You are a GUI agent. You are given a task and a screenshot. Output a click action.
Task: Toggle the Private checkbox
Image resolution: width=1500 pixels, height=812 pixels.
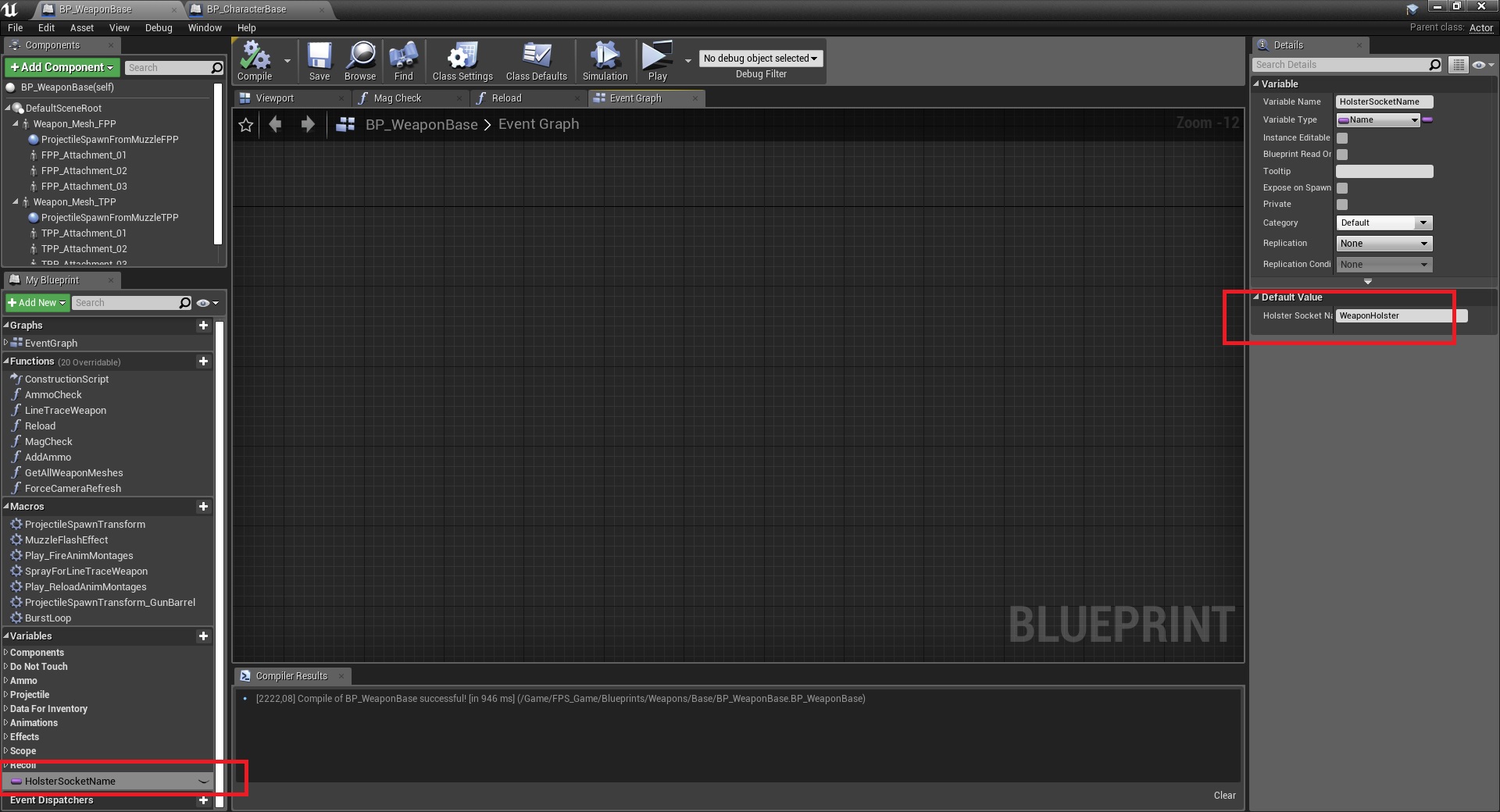tap(1342, 205)
